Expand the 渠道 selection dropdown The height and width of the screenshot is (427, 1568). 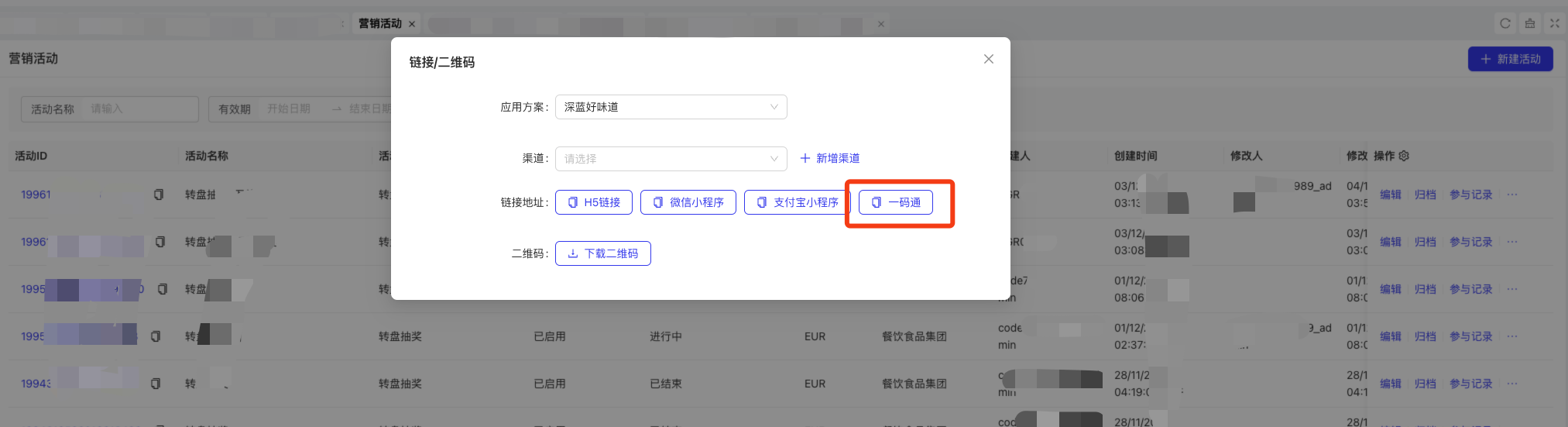pos(671,159)
